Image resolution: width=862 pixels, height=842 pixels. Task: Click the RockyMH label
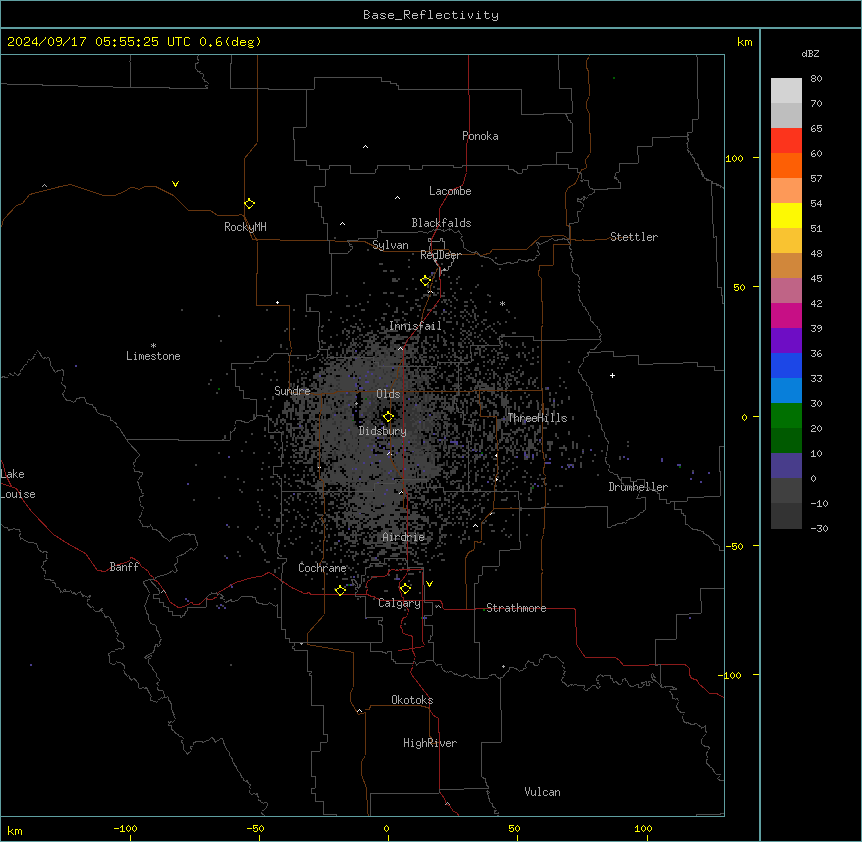pyautogui.click(x=245, y=226)
